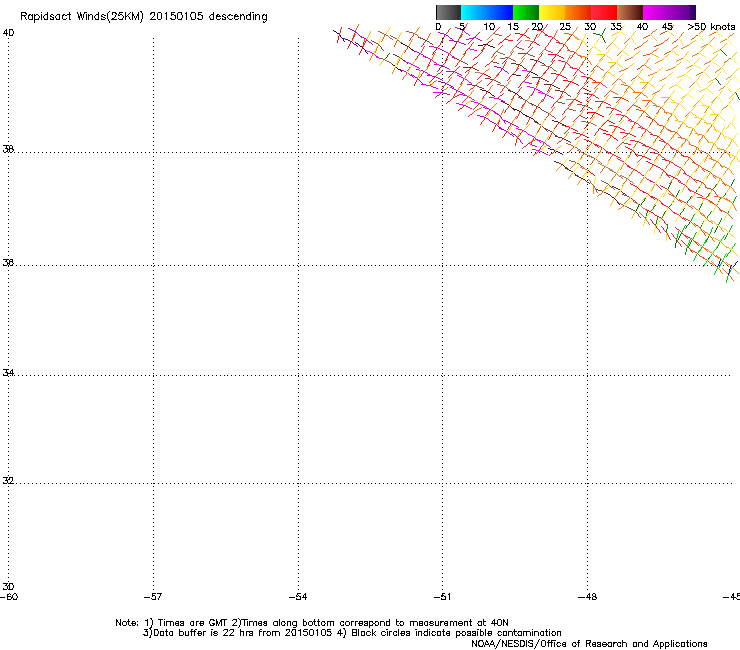Click the cyan-blue 5-15 knots color segment
Viewport: 740px width, 650px height.
pos(487,12)
